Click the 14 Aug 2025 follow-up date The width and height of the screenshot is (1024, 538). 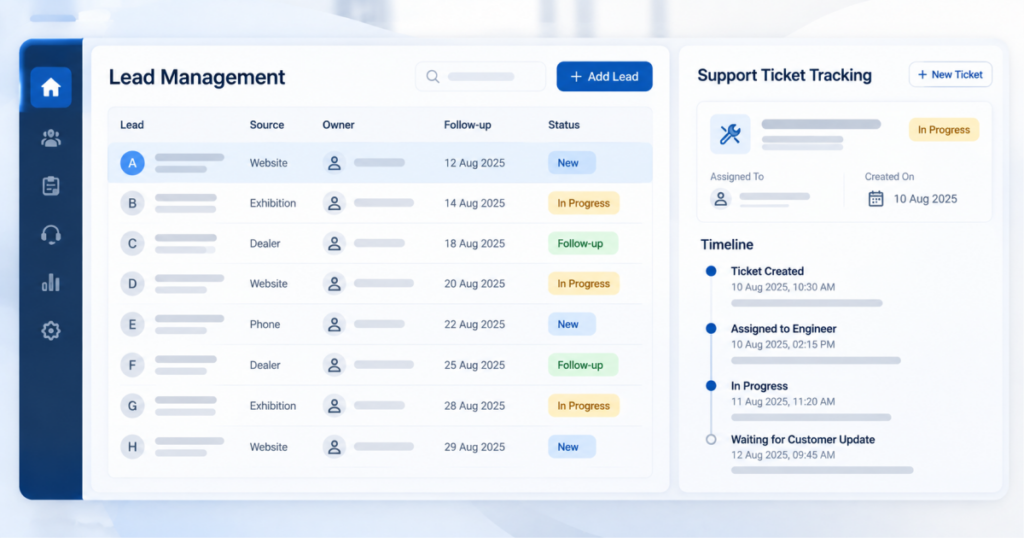point(474,204)
